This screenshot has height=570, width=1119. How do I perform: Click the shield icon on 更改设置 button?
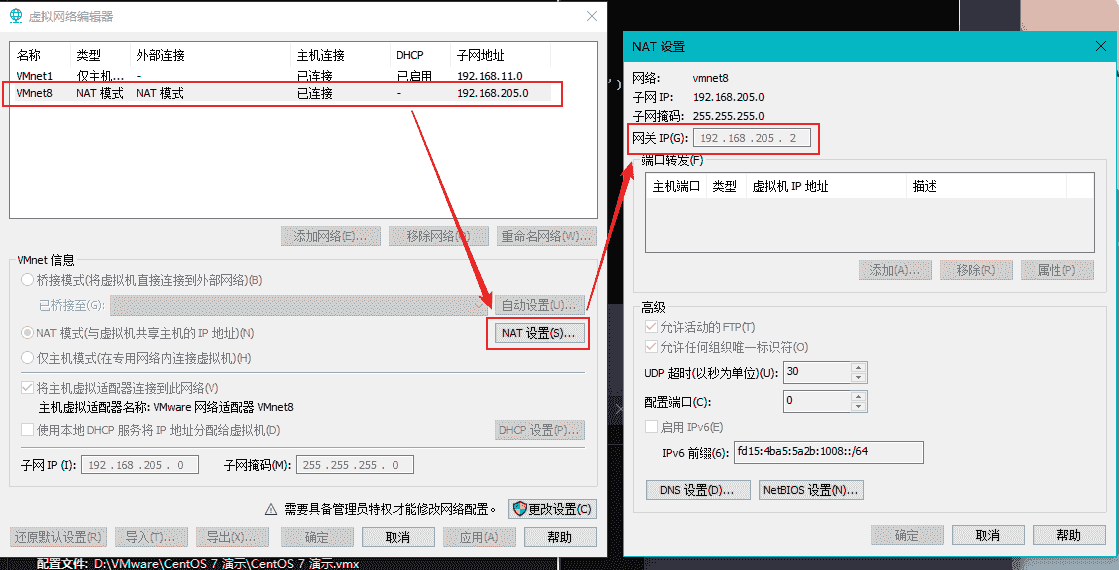[x=519, y=509]
